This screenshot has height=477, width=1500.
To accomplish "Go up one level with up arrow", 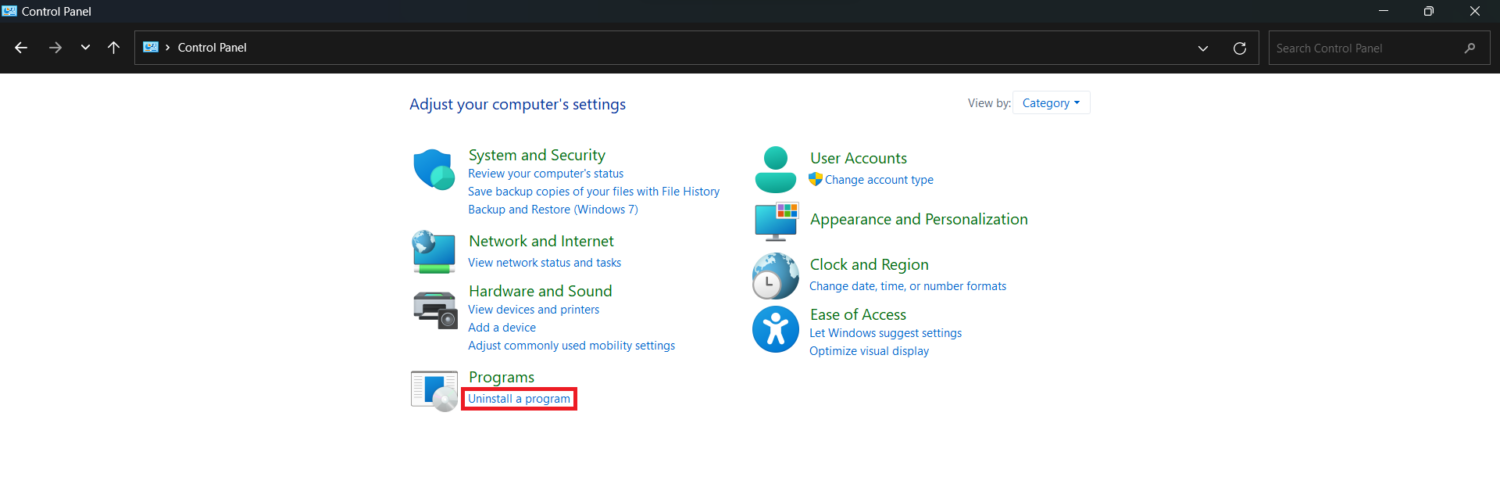I will point(113,48).
